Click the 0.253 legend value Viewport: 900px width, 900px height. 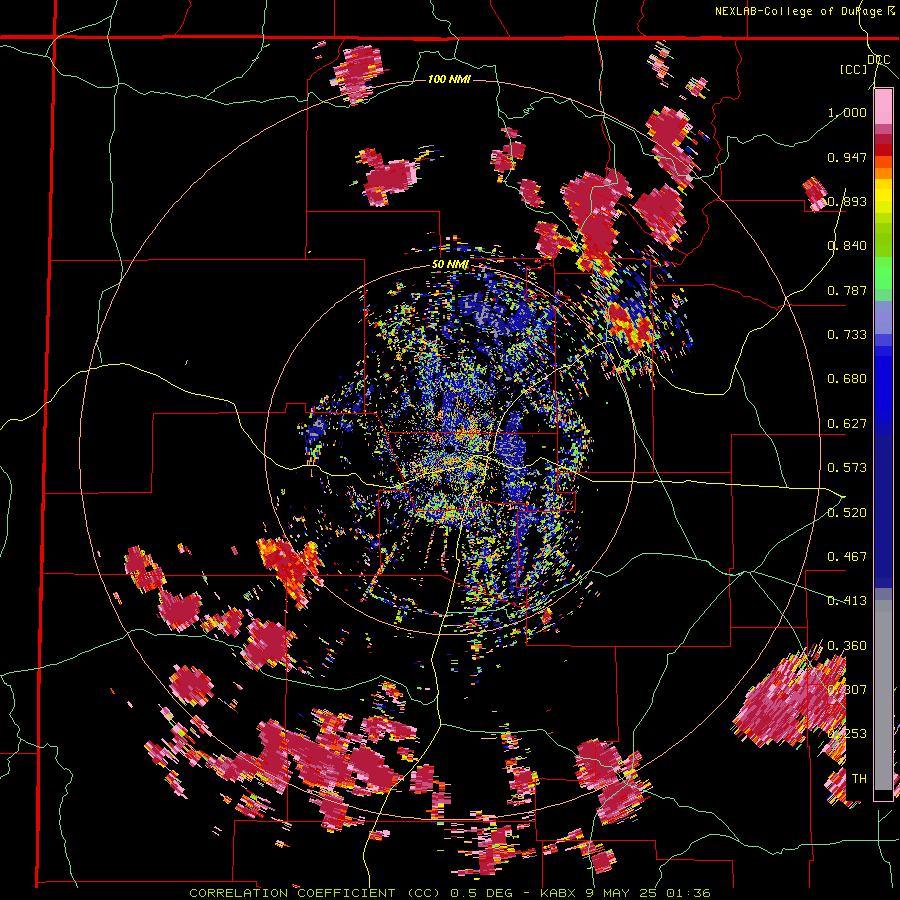pos(847,734)
